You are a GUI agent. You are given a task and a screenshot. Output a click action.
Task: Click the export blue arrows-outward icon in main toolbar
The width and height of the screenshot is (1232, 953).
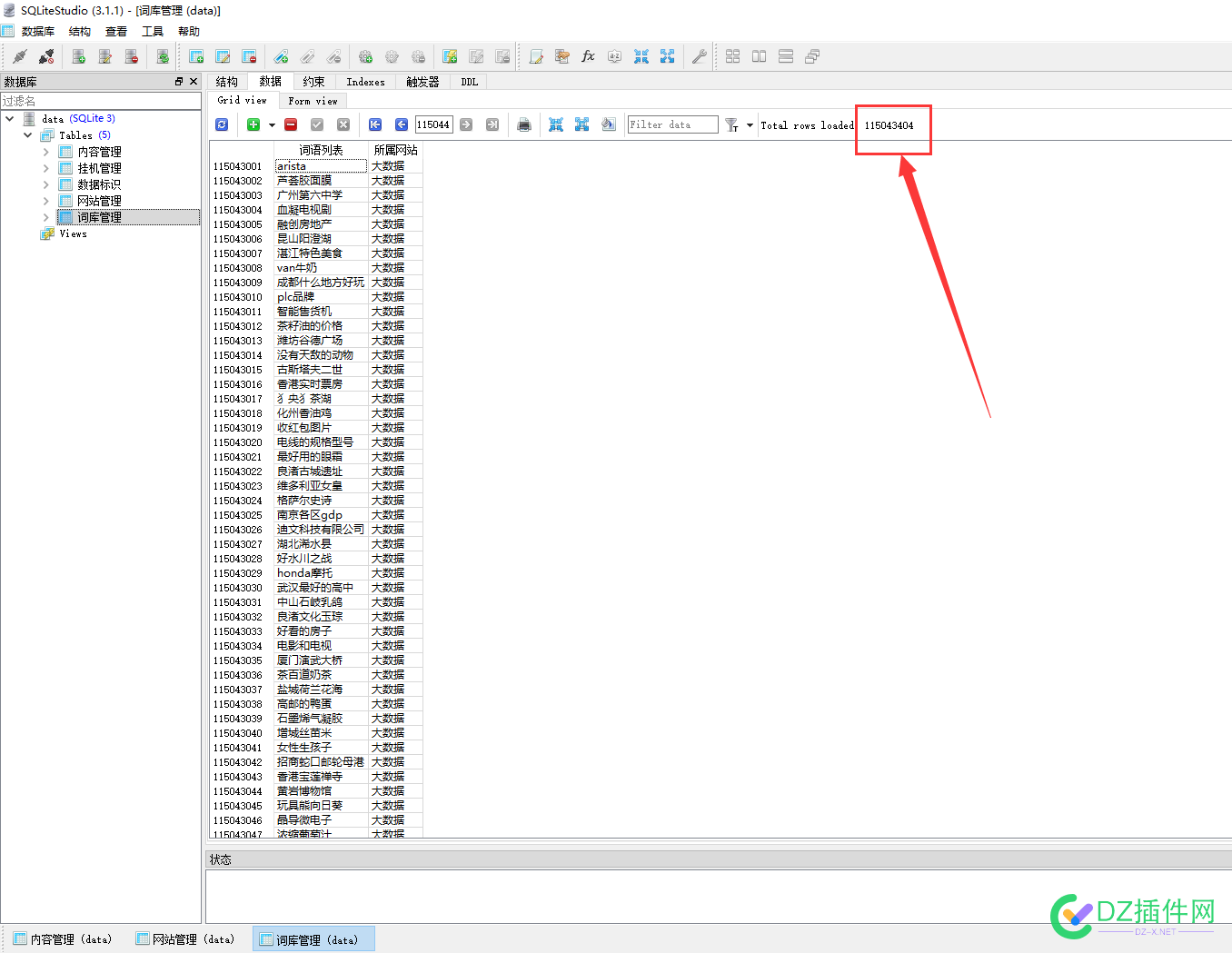click(x=668, y=56)
